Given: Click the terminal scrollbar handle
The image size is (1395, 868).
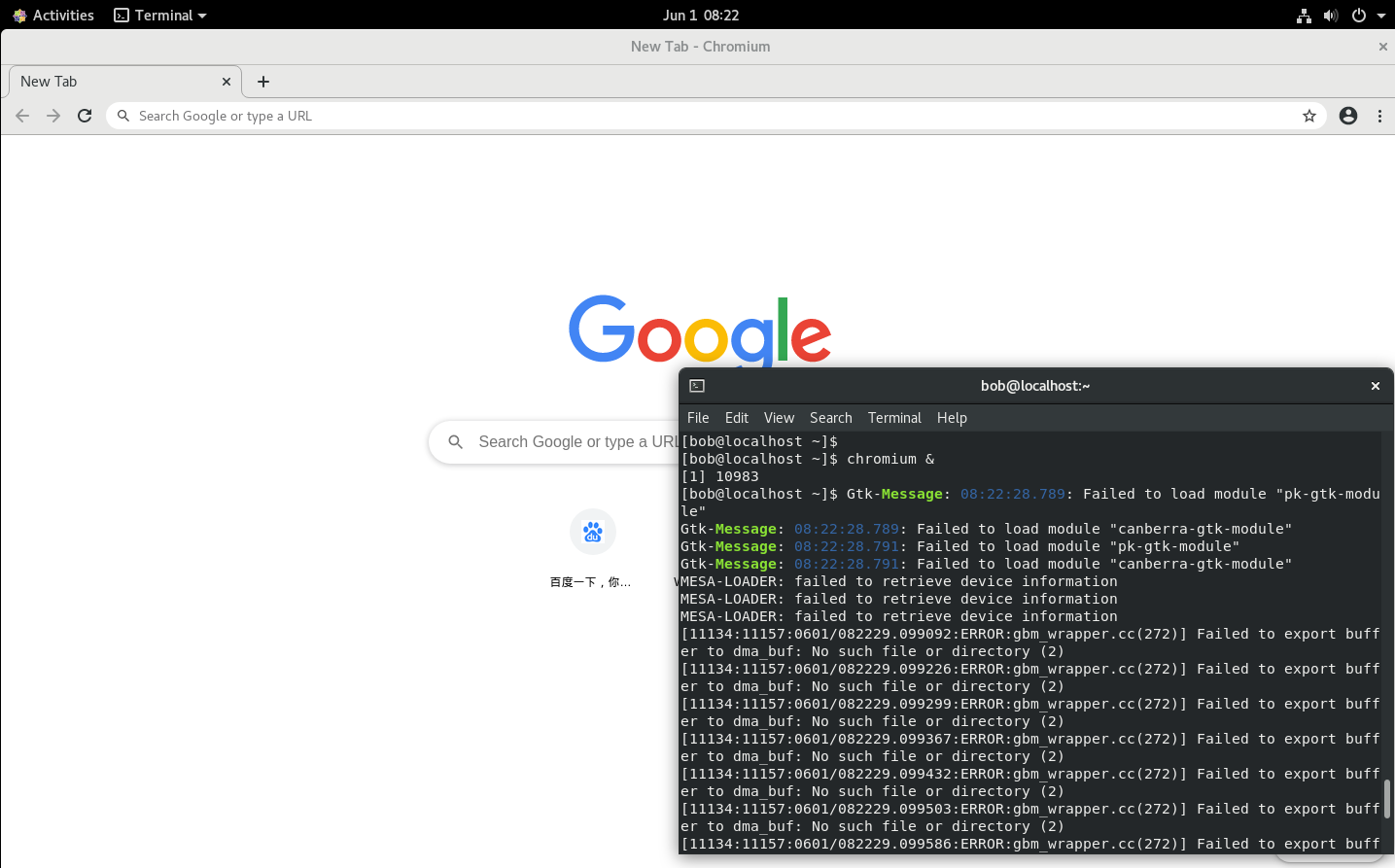Looking at the screenshot, I should [x=1387, y=799].
